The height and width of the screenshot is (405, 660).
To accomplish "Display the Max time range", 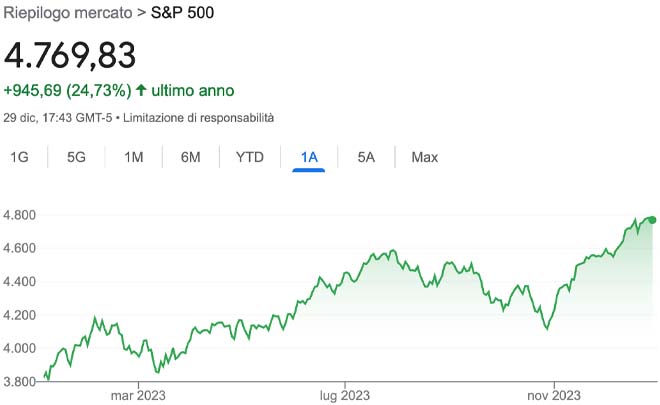I will 425,157.
